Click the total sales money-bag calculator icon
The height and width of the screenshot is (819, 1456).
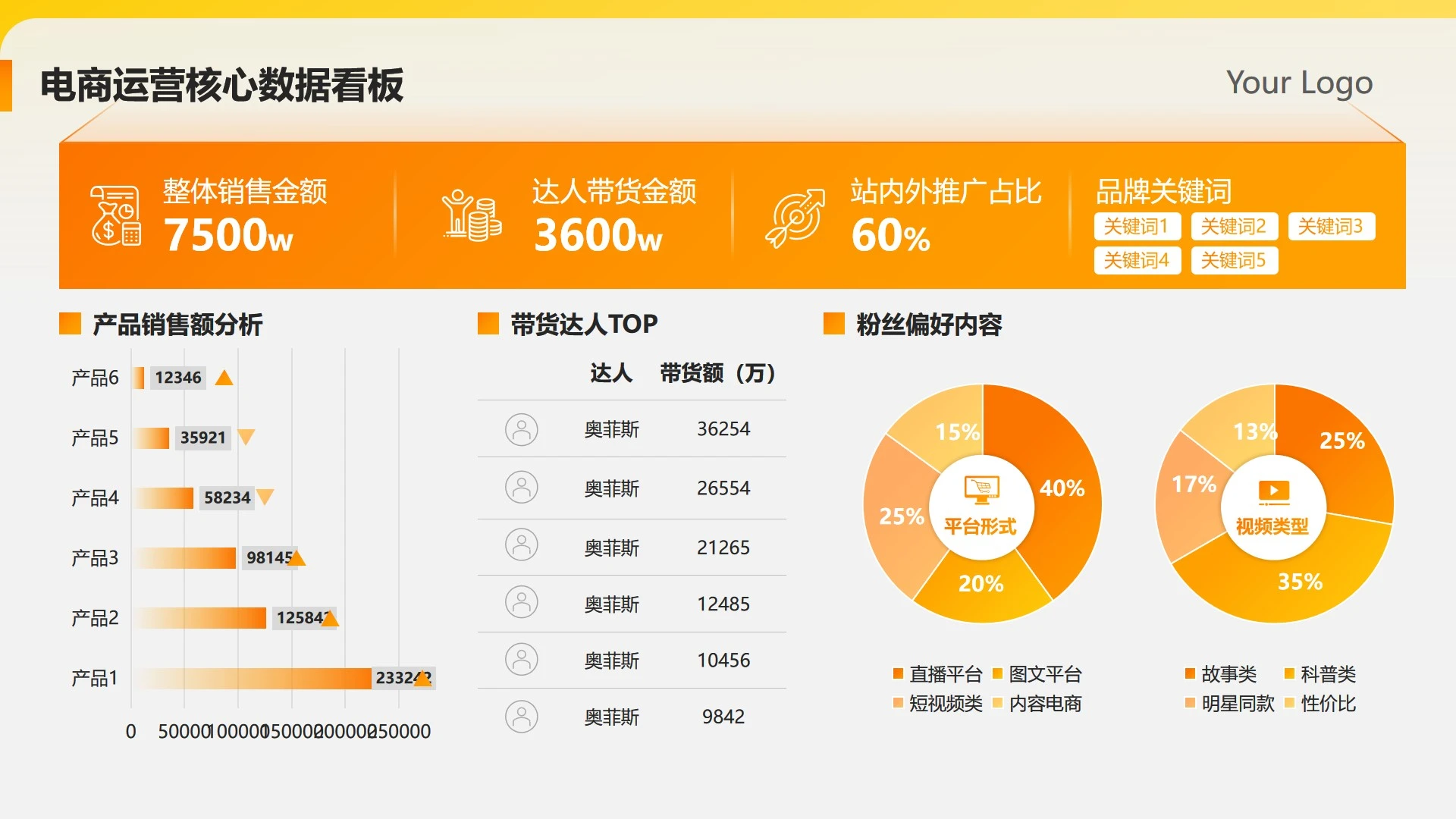tap(115, 215)
